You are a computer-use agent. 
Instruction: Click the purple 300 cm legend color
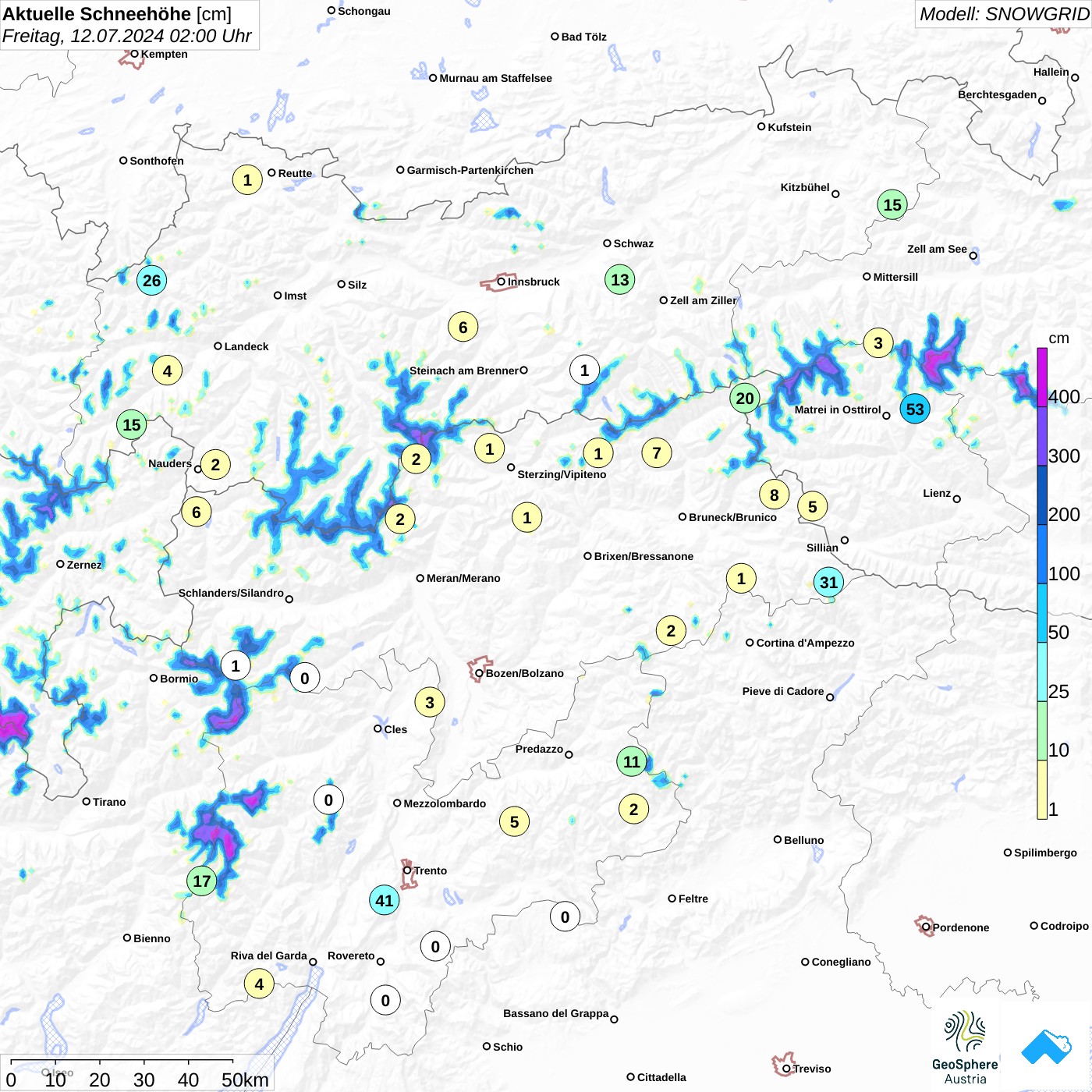coord(1042,436)
